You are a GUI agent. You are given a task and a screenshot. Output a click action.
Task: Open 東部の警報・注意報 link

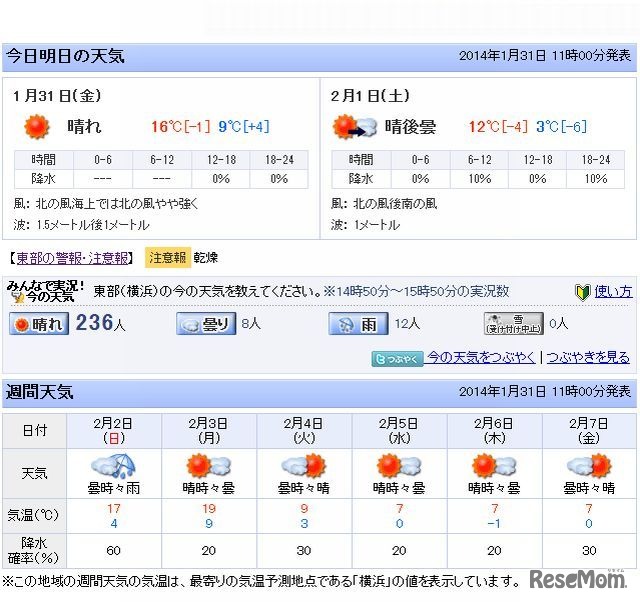pyautogui.click(x=72, y=258)
